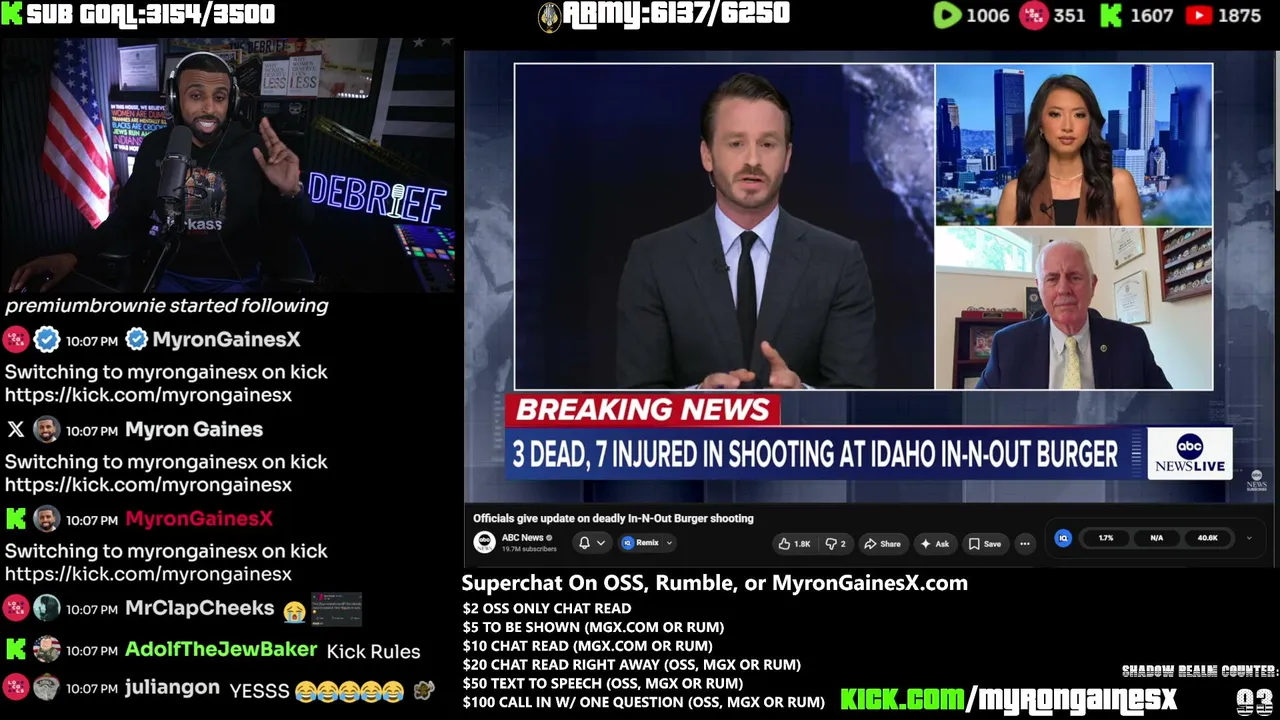Click the blue vidIQ icon

[x=1063, y=538]
